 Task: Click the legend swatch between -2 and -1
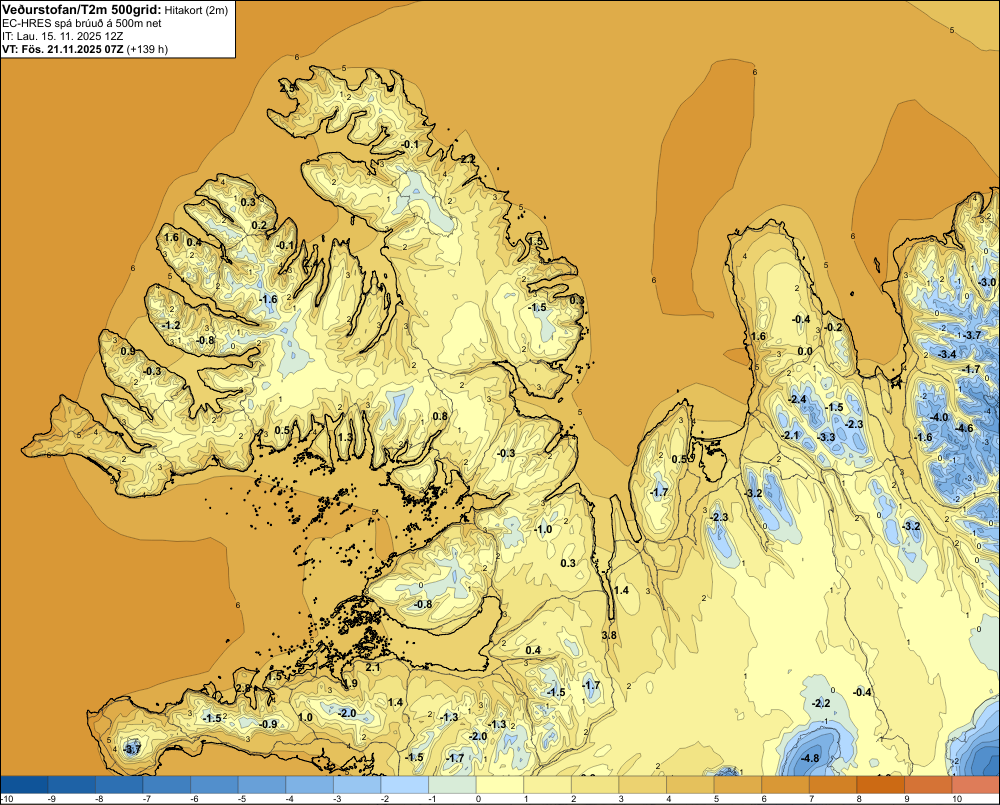pos(405,785)
